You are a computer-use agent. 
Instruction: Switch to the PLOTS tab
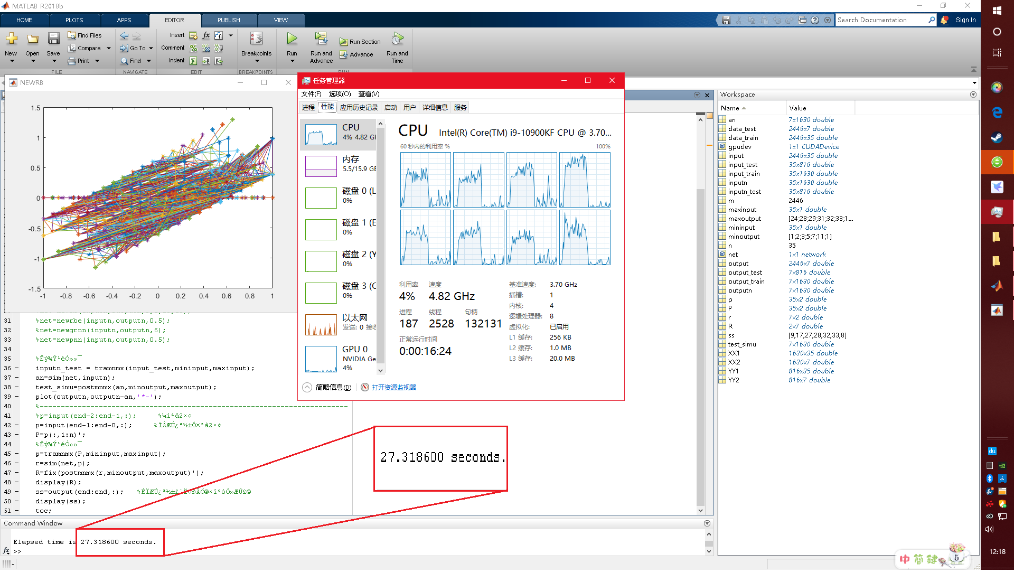(x=75, y=19)
